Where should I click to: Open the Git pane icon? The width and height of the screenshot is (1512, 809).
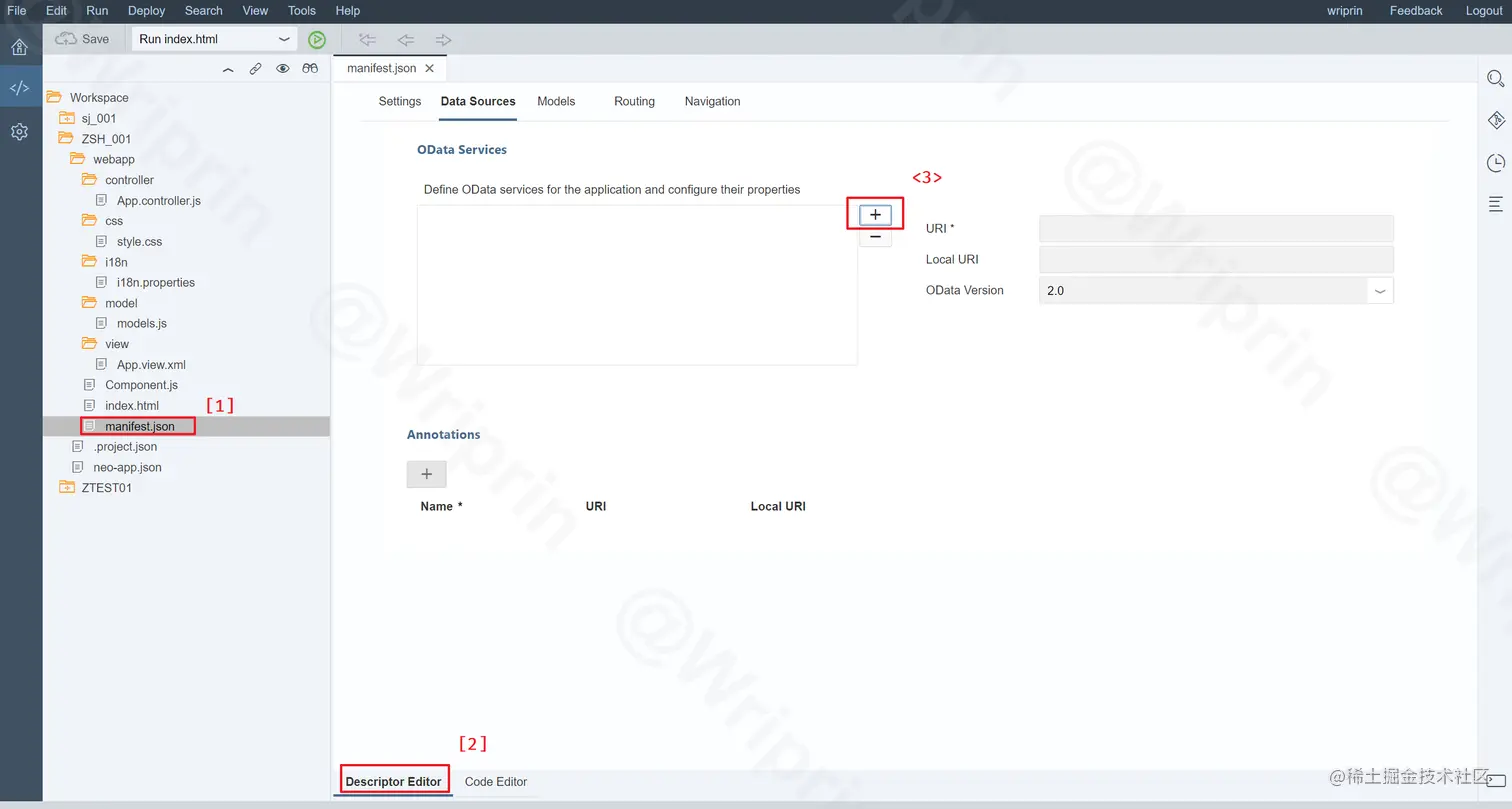1496,120
